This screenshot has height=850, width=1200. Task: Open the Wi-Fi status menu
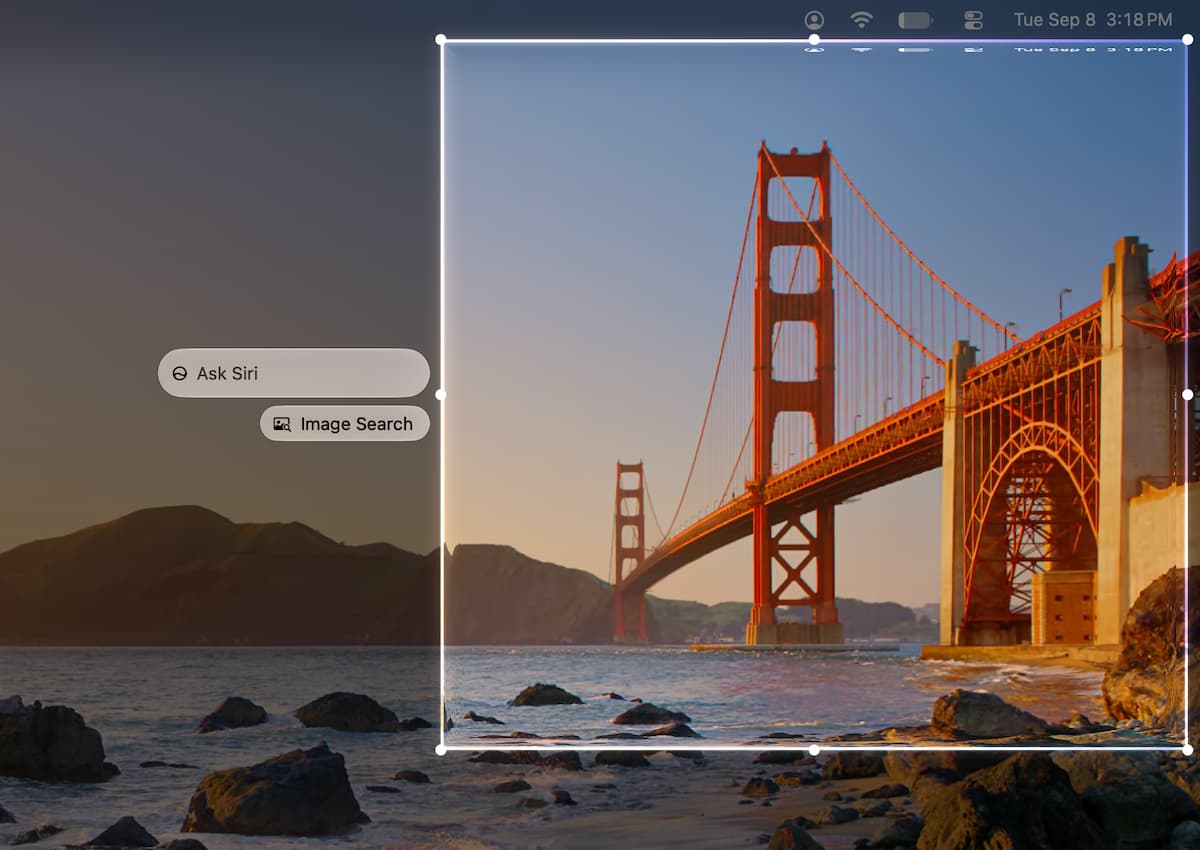coord(861,20)
